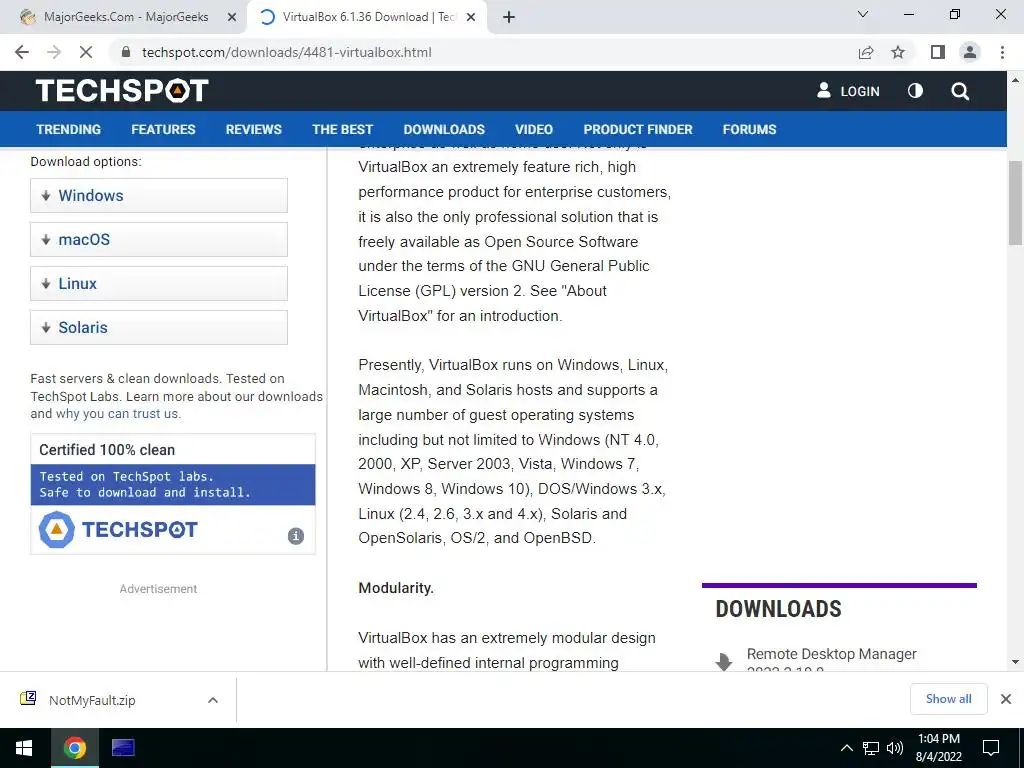
Task: Click the padlock site info icon
Action: point(126,52)
